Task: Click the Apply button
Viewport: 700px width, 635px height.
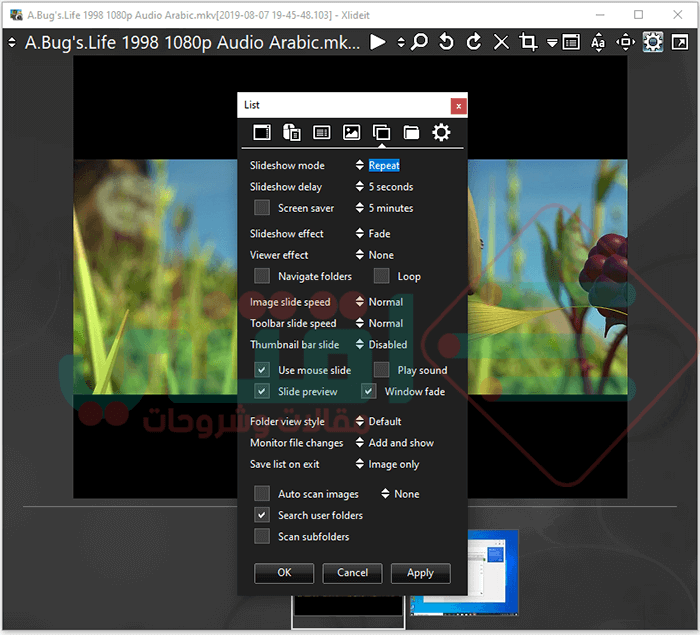Action: pyautogui.click(x=421, y=573)
